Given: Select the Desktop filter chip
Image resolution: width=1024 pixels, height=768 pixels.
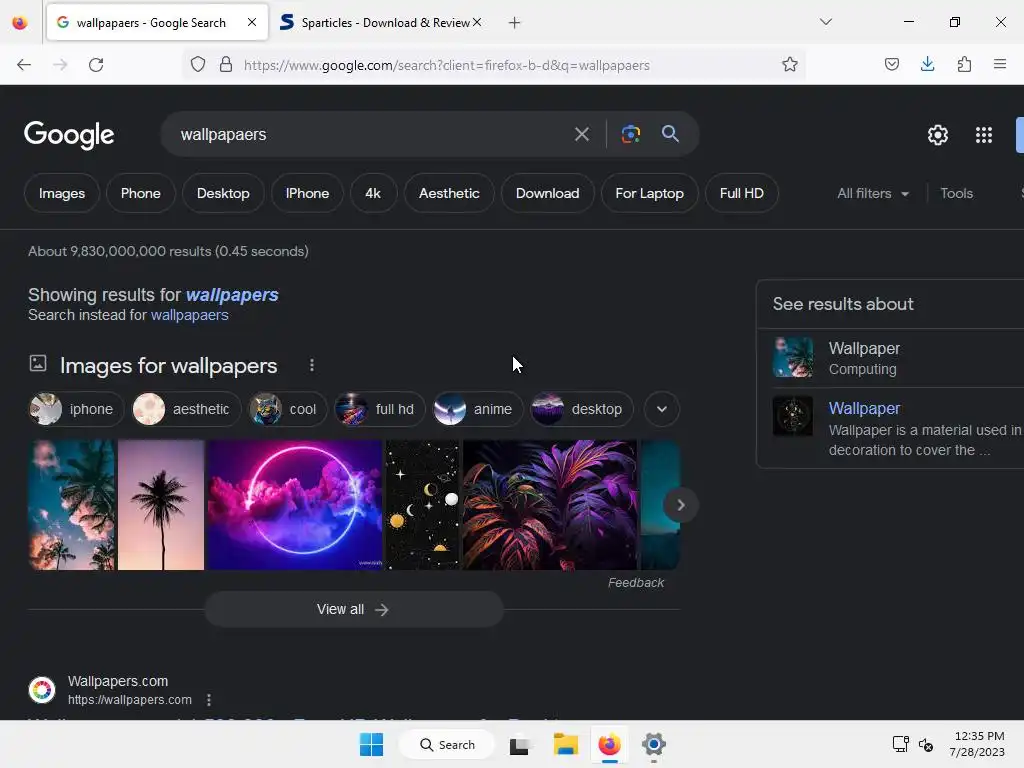Looking at the screenshot, I should (223, 193).
